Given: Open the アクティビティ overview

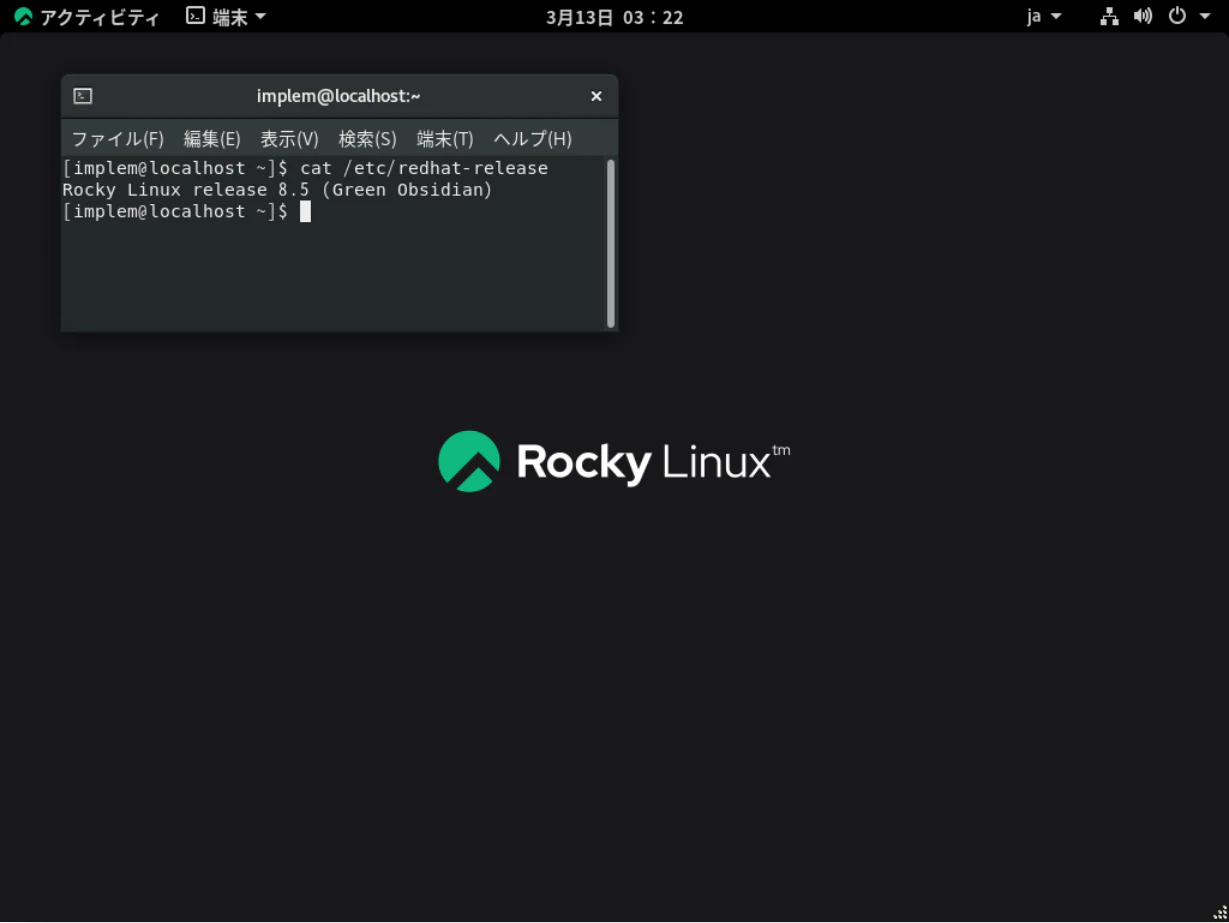Looking at the screenshot, I should [x=86, y=17].
